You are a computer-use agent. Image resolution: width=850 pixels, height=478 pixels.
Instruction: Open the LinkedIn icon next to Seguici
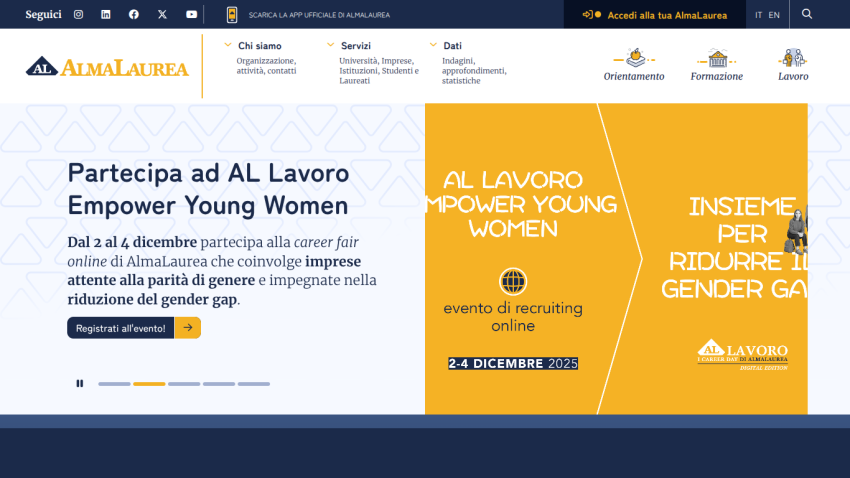coord(106,15)
